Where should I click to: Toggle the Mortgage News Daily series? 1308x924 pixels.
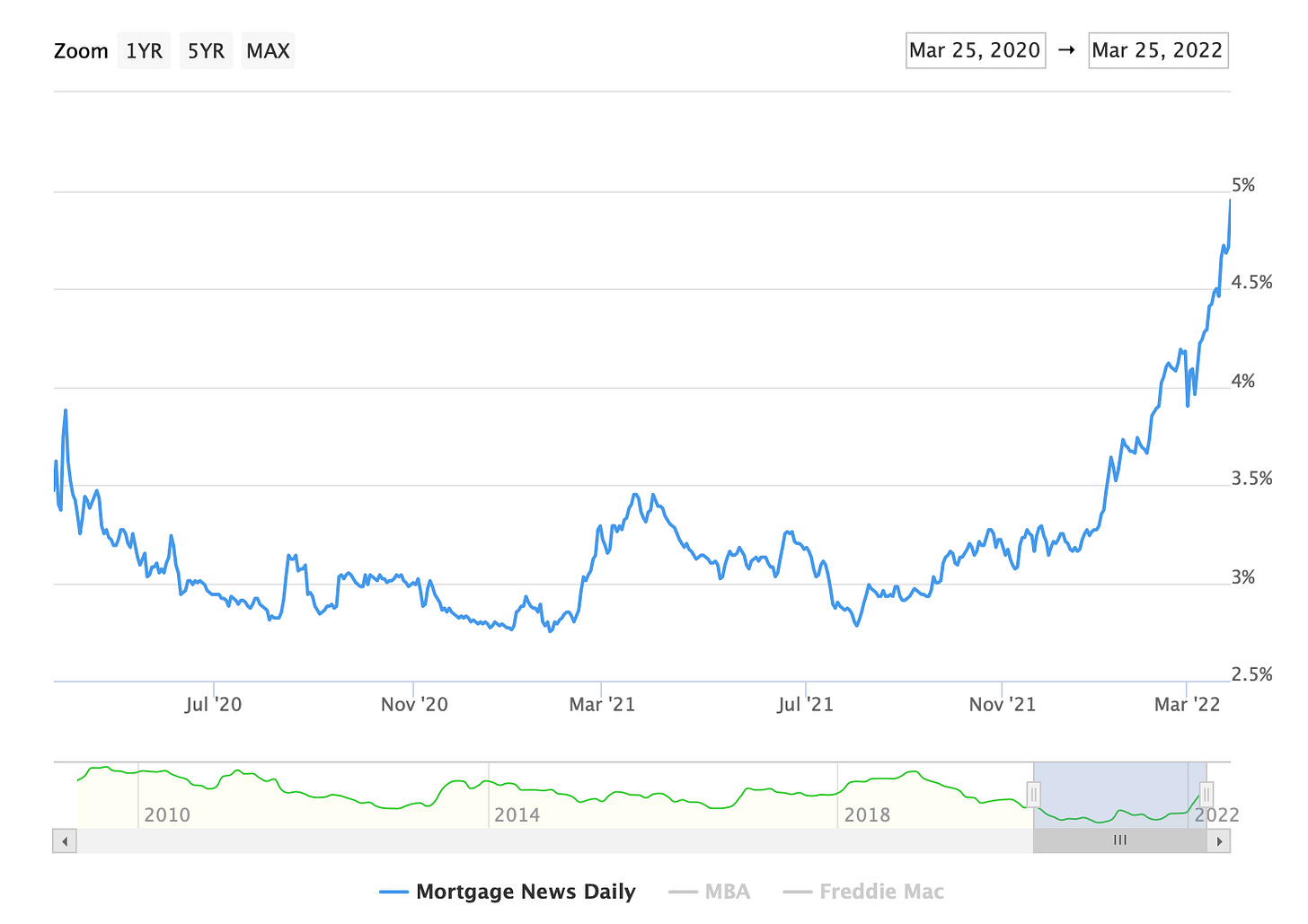click(x=508, y=892)
